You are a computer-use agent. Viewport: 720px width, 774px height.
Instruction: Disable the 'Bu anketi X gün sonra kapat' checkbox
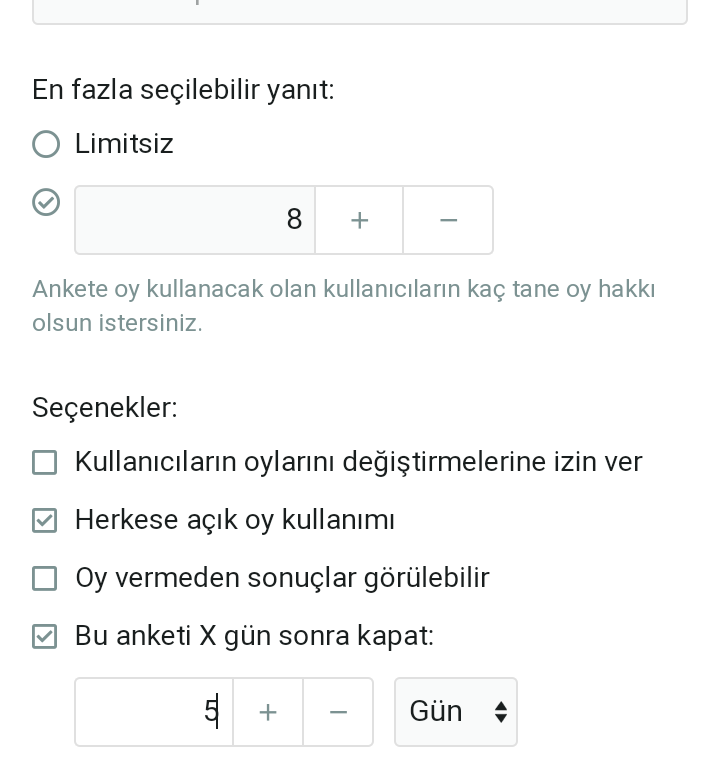45,636
